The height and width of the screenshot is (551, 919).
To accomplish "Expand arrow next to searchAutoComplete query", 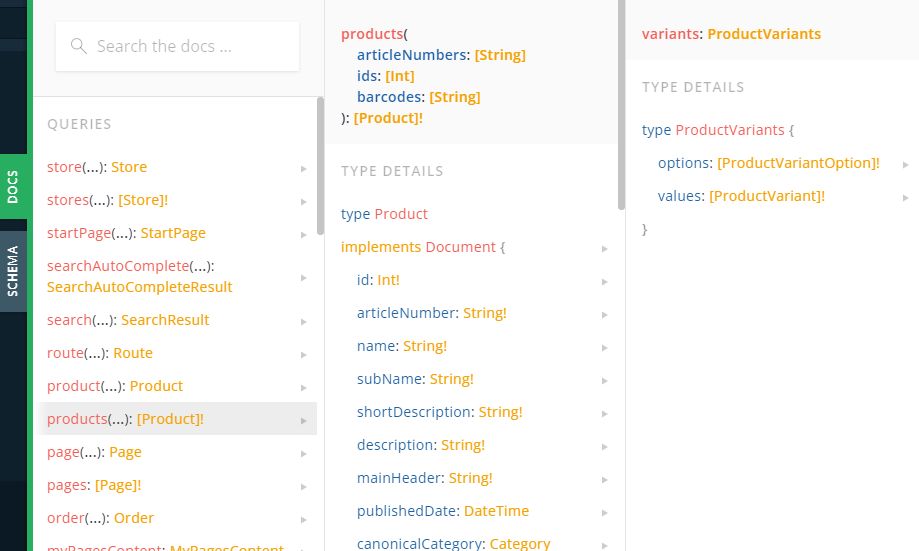I will click(x=304, y=277).
